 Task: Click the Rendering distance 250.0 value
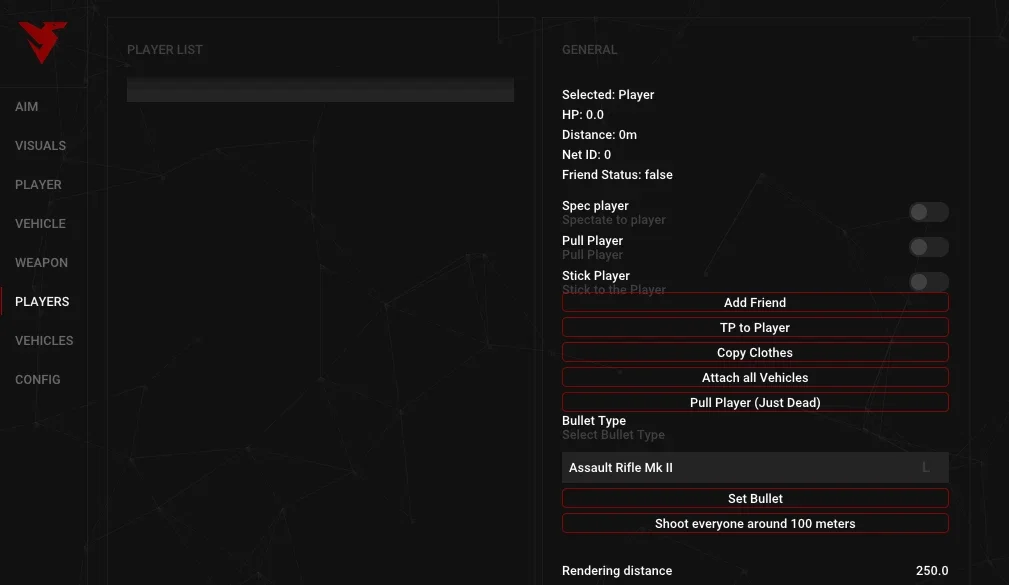pos(932,571)
